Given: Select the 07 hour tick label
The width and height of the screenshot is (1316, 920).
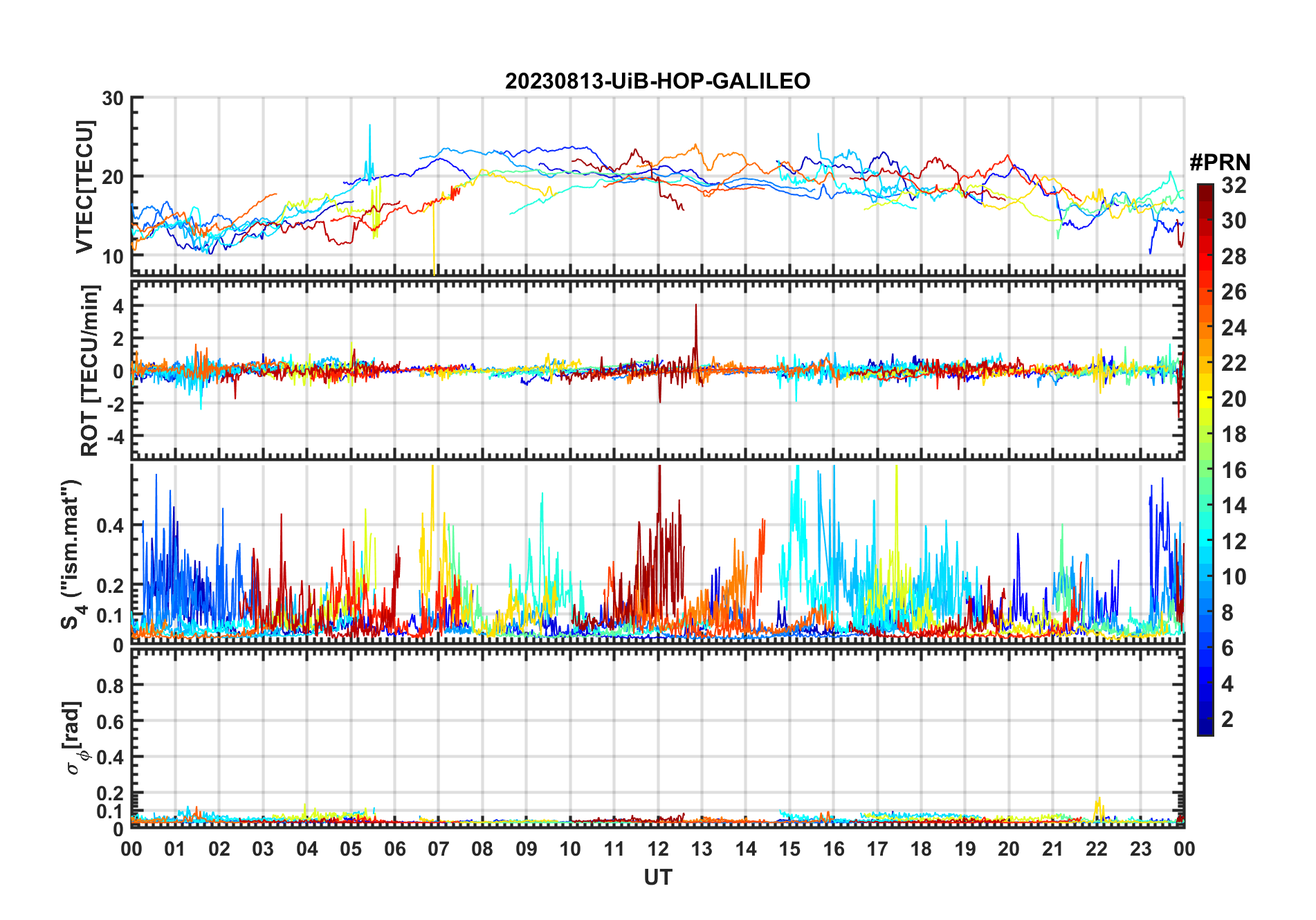Looking at the screenshot, I should click(x=439, y=849).
